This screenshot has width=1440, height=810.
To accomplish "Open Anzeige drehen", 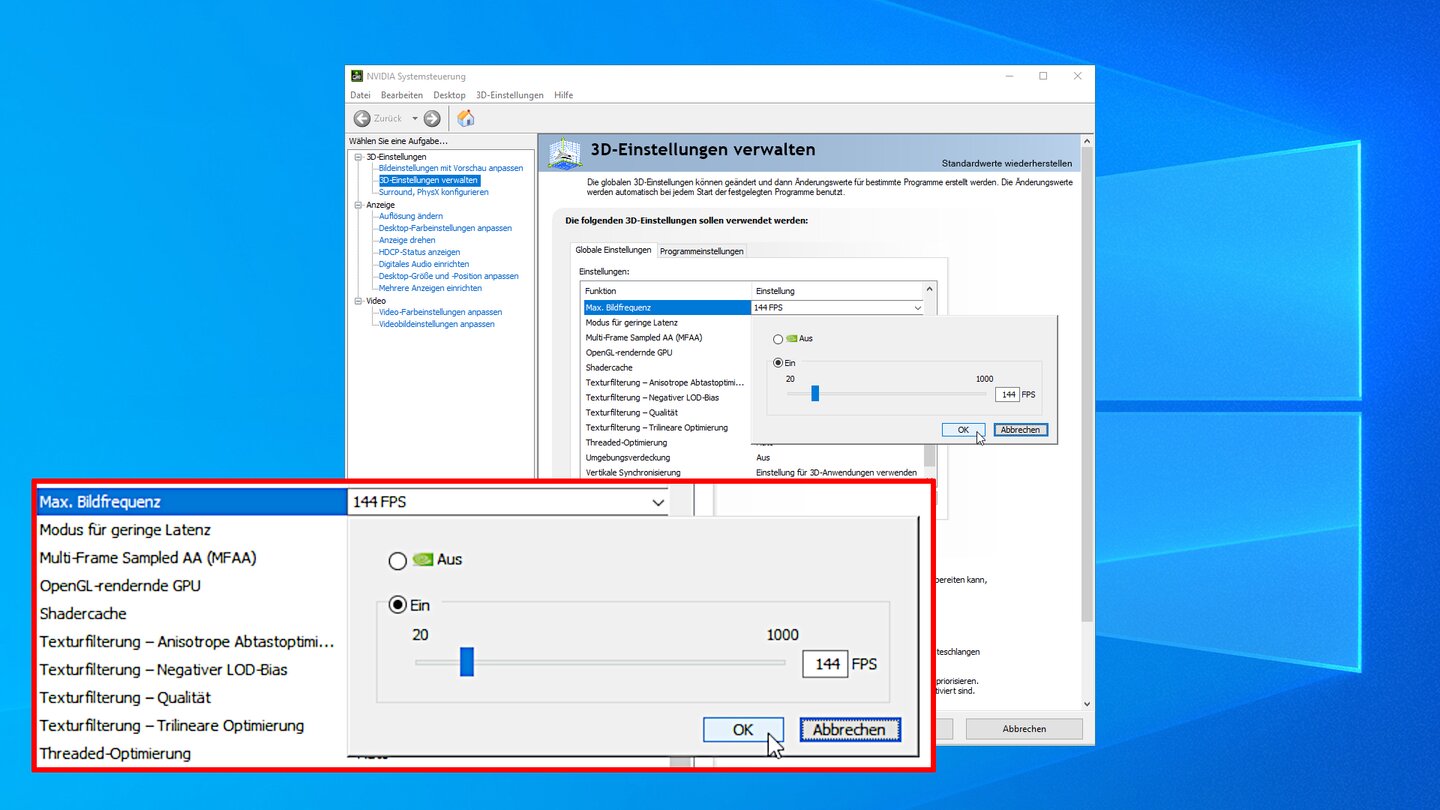I will coord(407,240).
